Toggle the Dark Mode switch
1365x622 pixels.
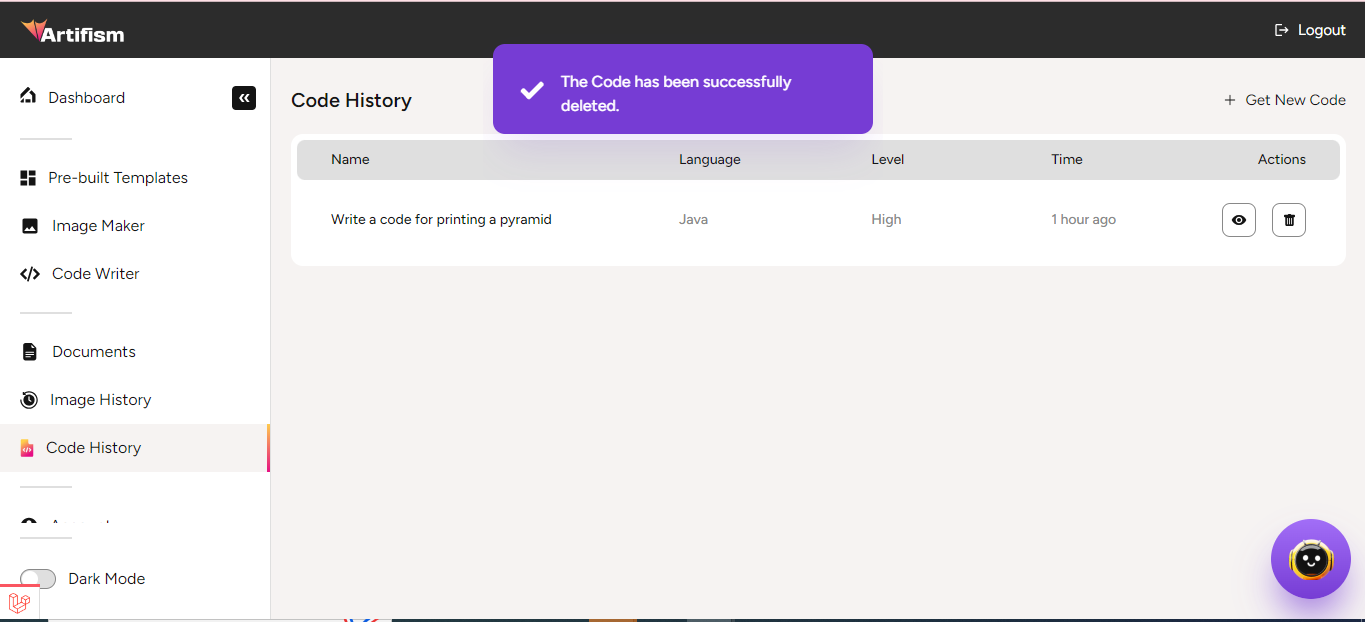[x=38, y=579]
